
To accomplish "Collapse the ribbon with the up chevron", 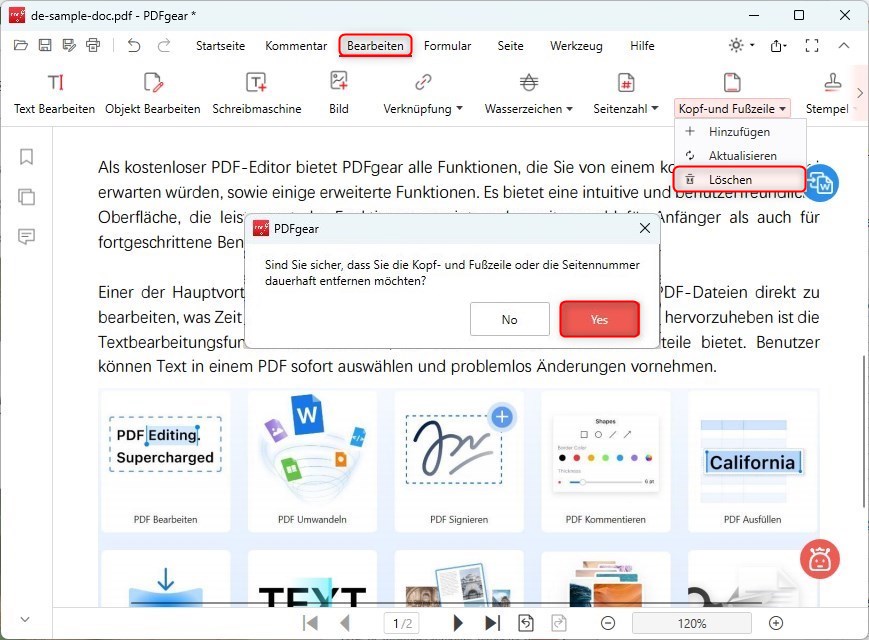I will tap(844, 45).
